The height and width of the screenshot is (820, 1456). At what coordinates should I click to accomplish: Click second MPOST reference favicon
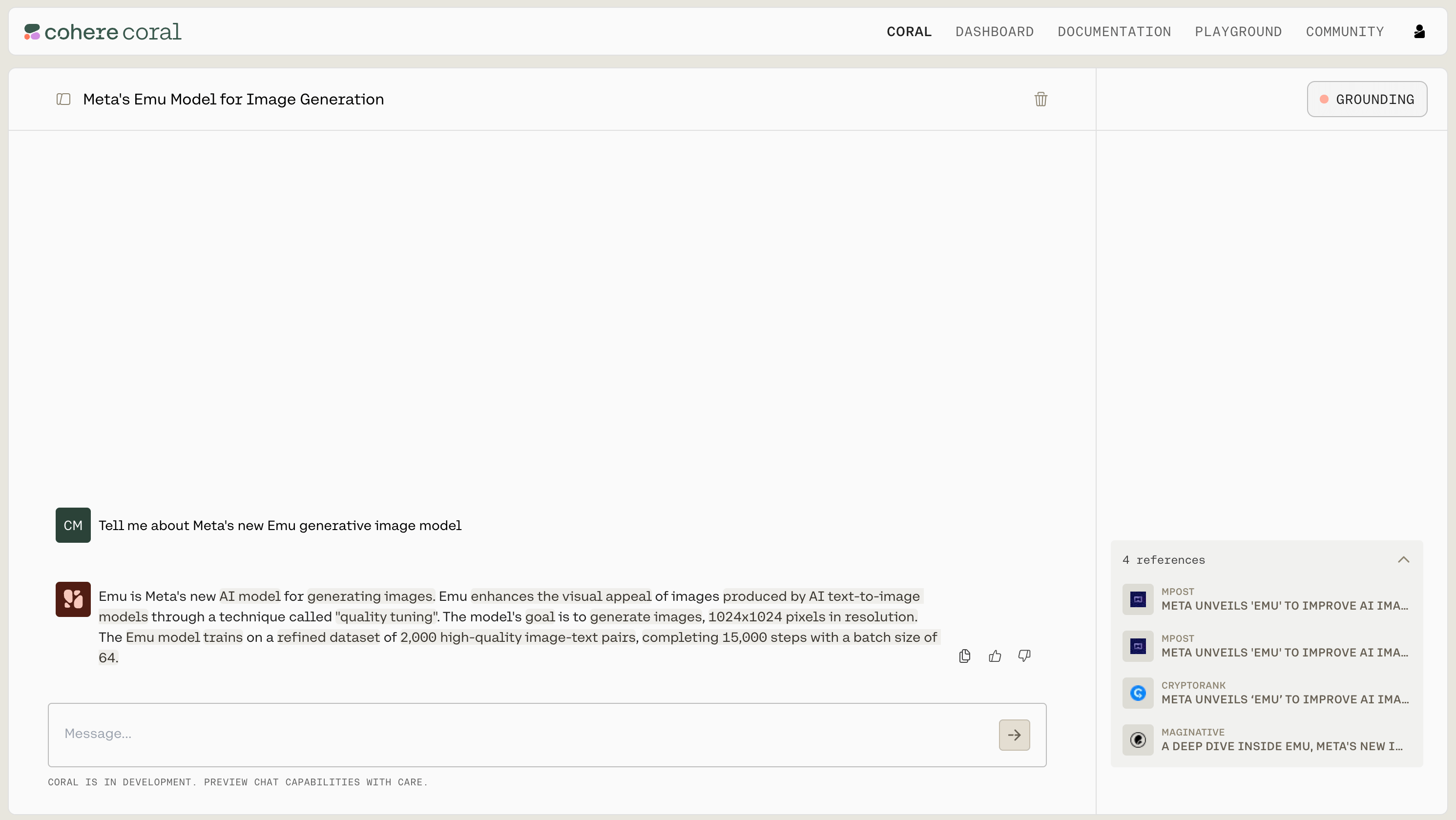pyautogui.click(x=1138, y=646)
